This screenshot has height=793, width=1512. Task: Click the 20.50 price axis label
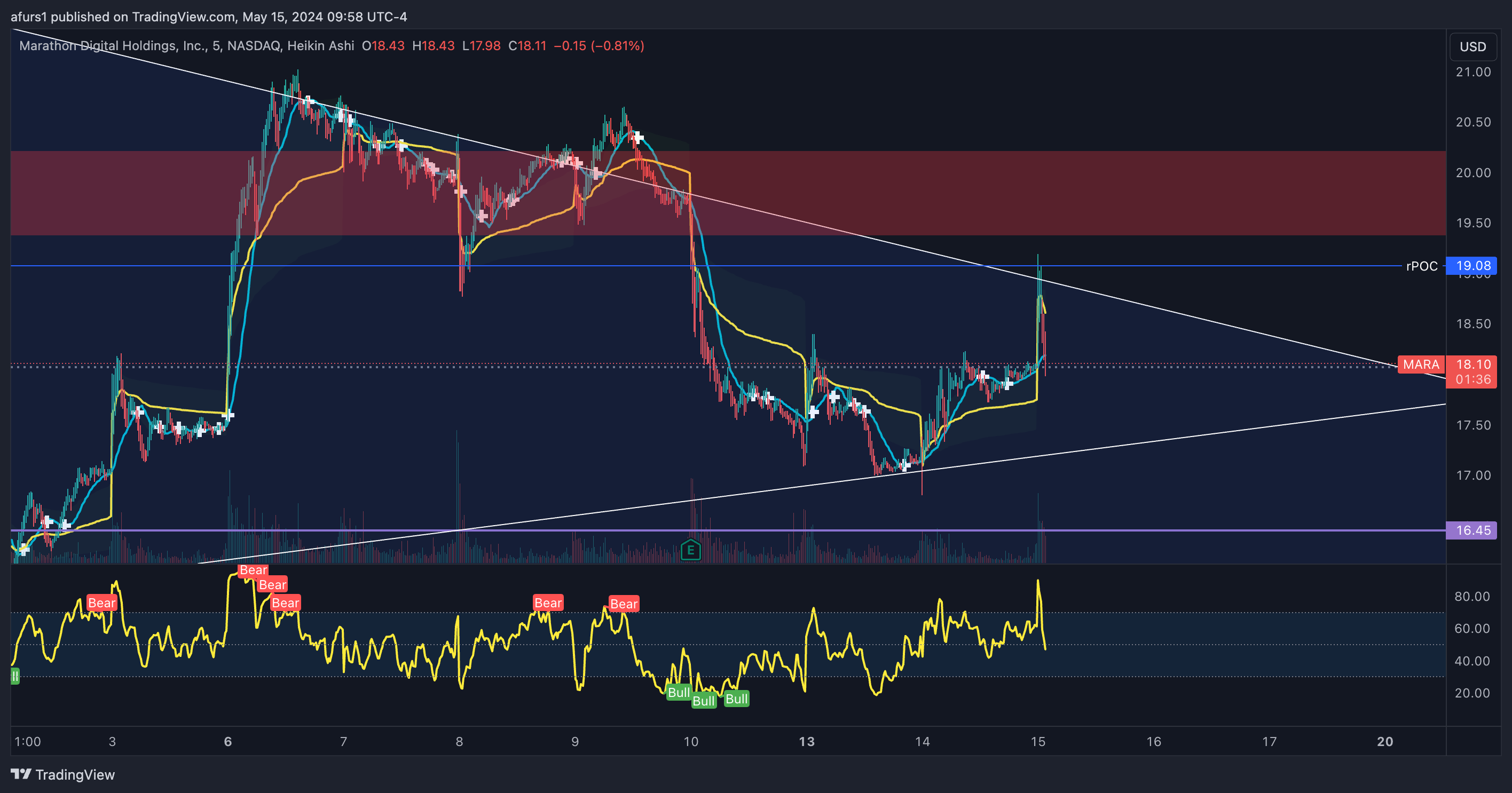[1472, 122]
